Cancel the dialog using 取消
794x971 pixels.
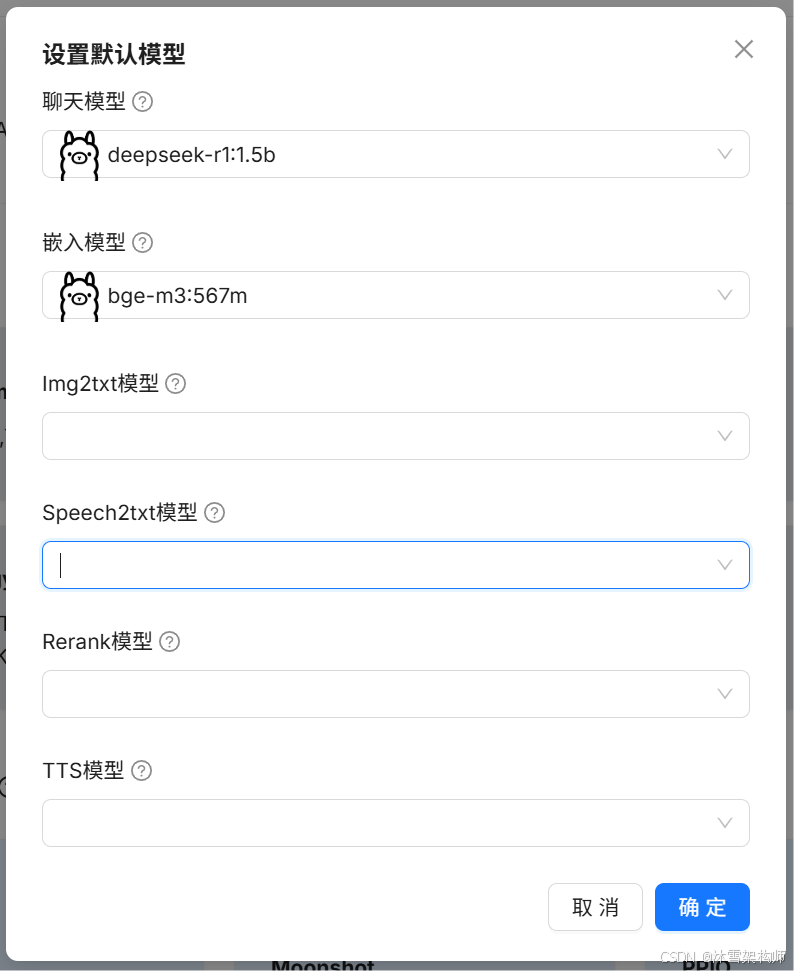click(x=595, y=907)
